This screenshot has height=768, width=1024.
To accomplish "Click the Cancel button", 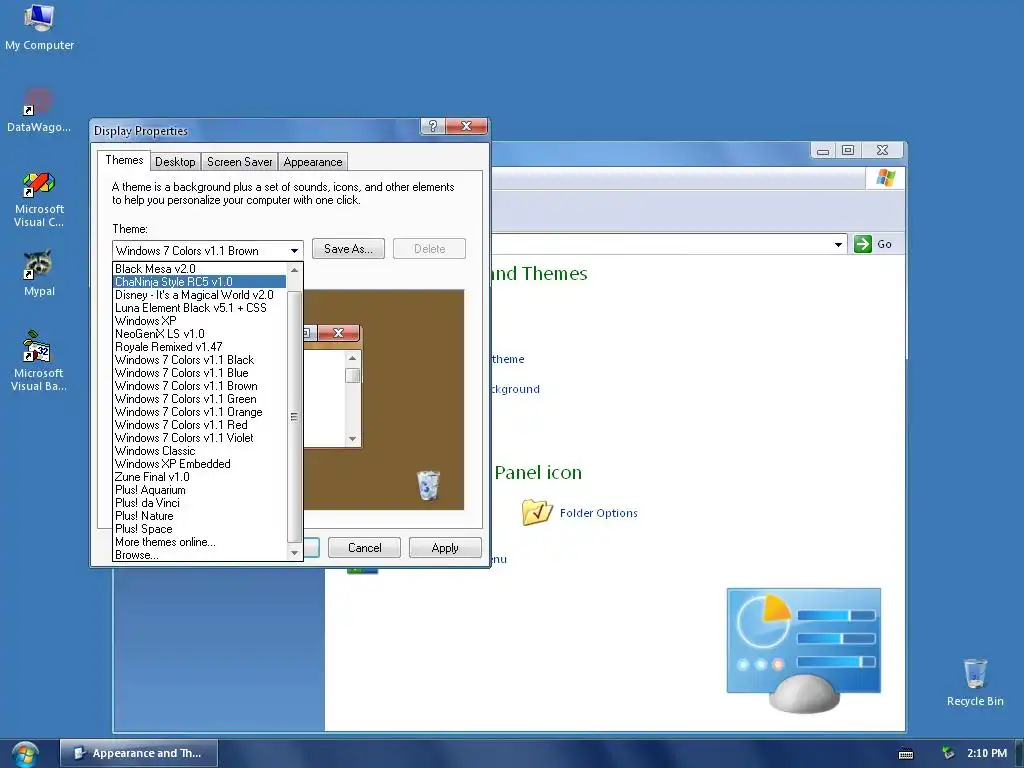I will pyautogui.click(x=364, y=547).
